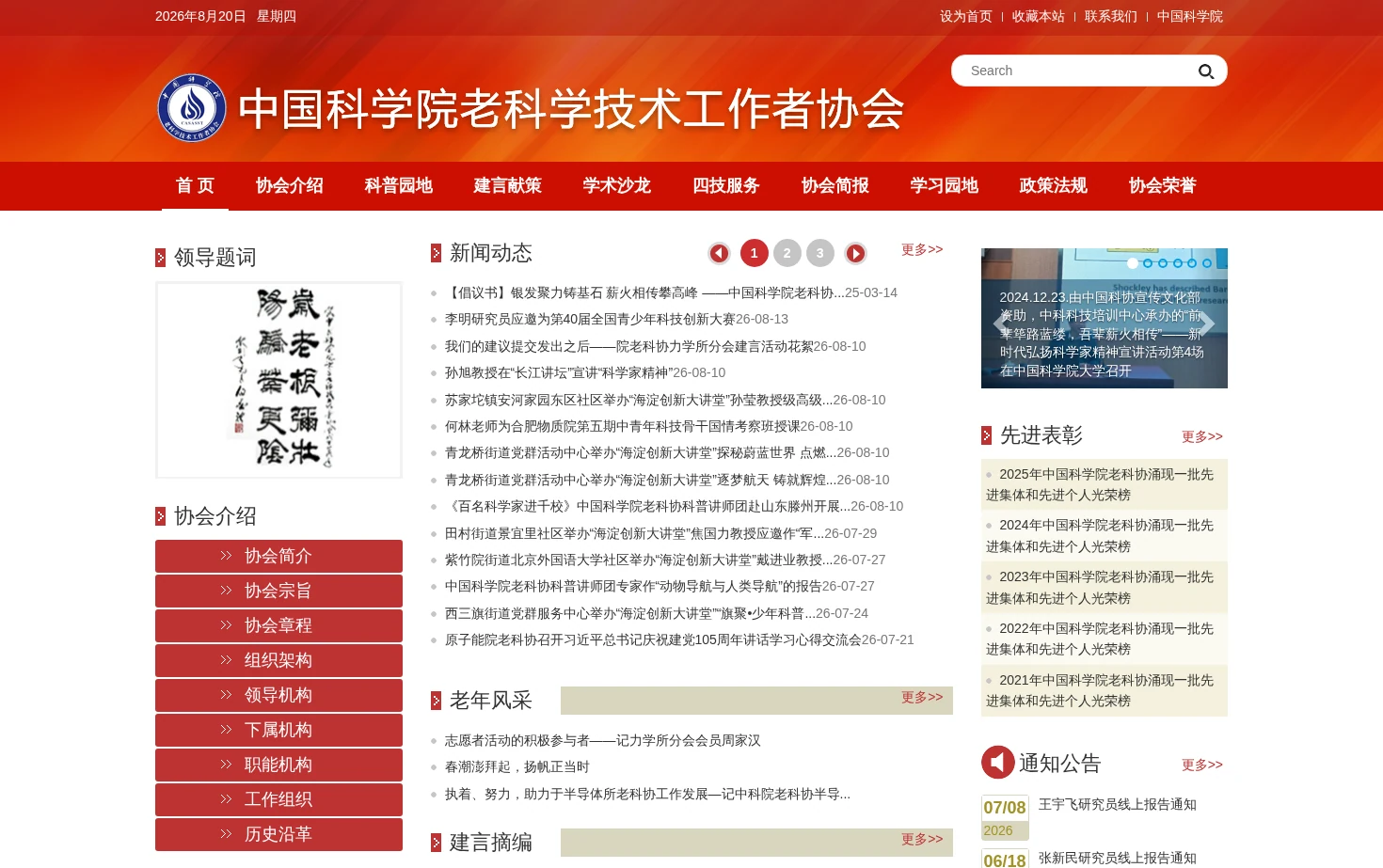Open 协会荣誉 navigation menu
Screen dimensions: 1383x868
(x=1163, y=186)
